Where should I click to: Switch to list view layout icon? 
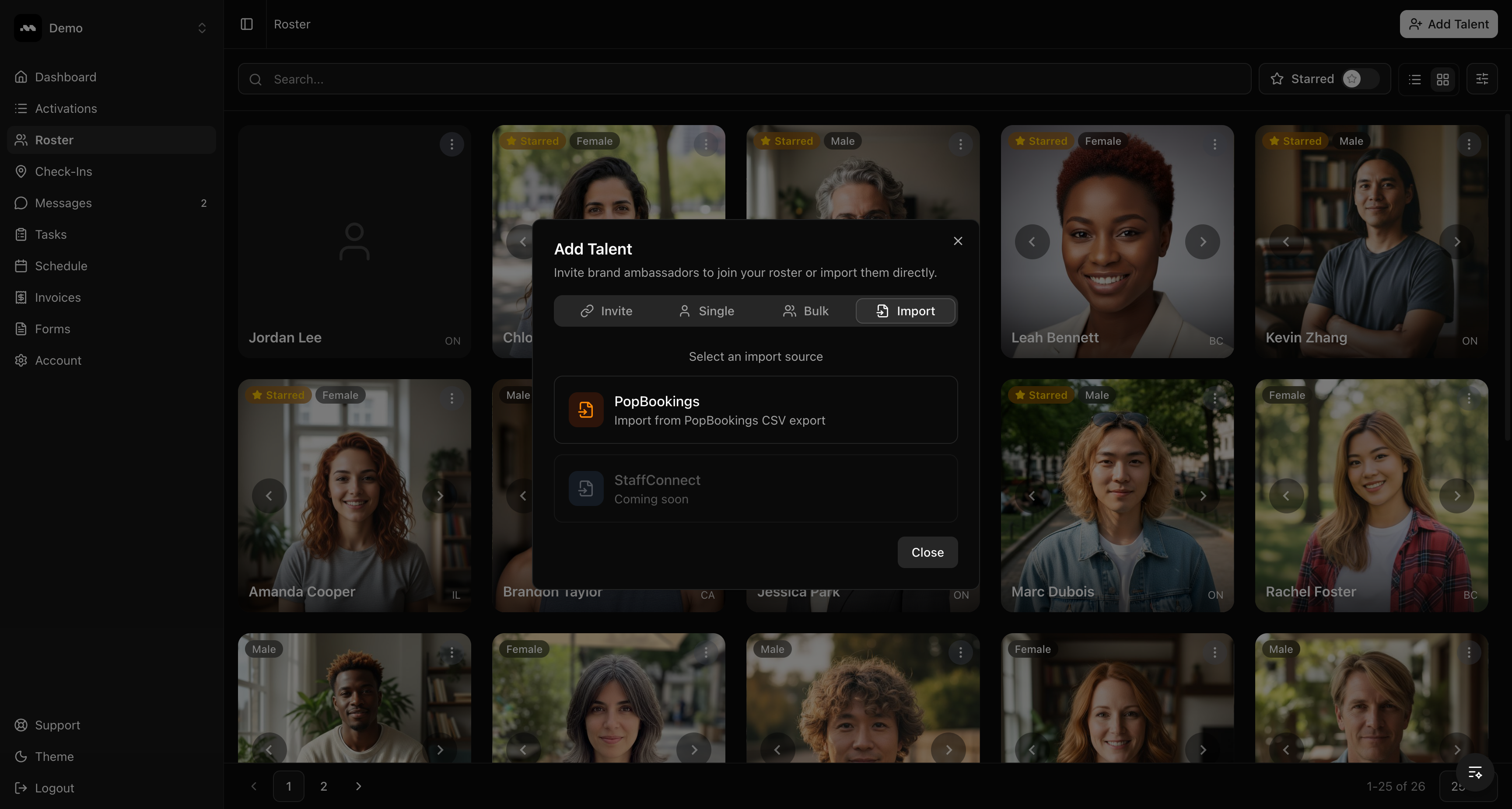pos(1414,79)
